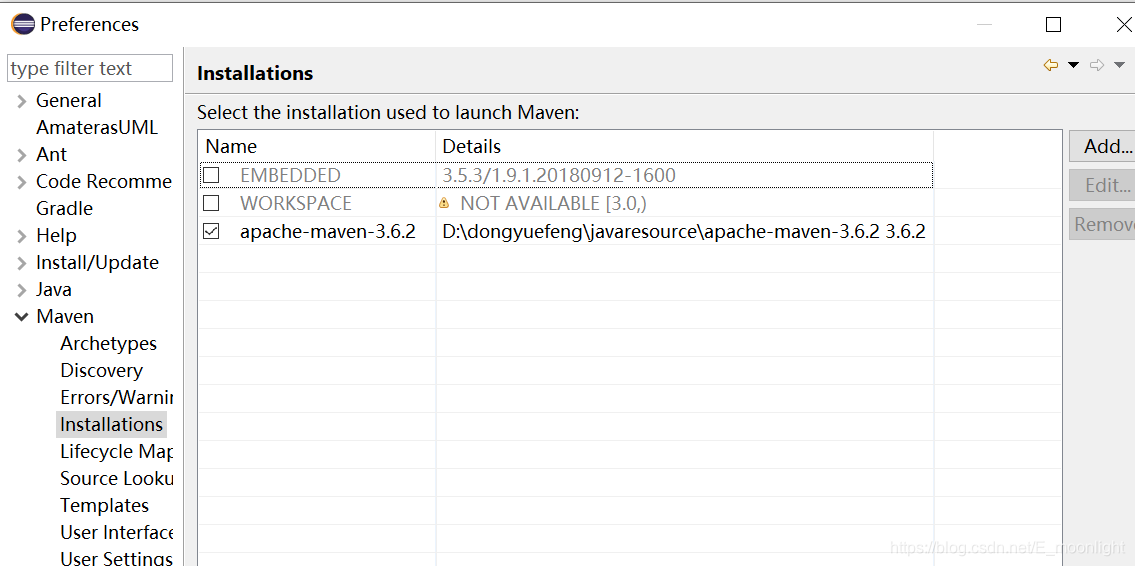Open Maven Templates preferences
The height and width of the screenshot is (566, 1135).
(x=104, y=505)
